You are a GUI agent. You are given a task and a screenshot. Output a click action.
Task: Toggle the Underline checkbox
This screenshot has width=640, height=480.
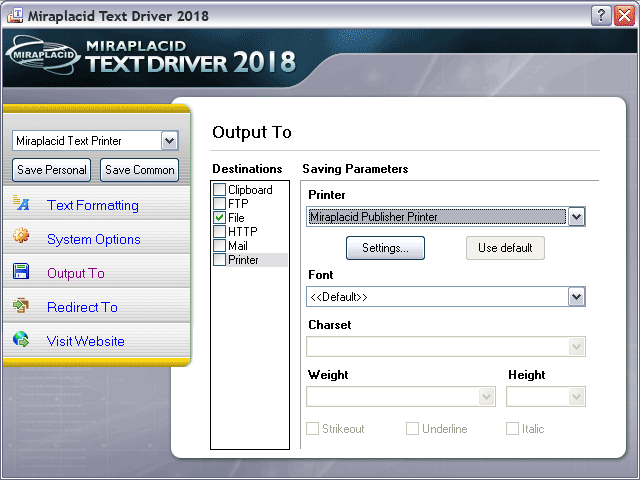pyautogui.click(x=412, y=429)
